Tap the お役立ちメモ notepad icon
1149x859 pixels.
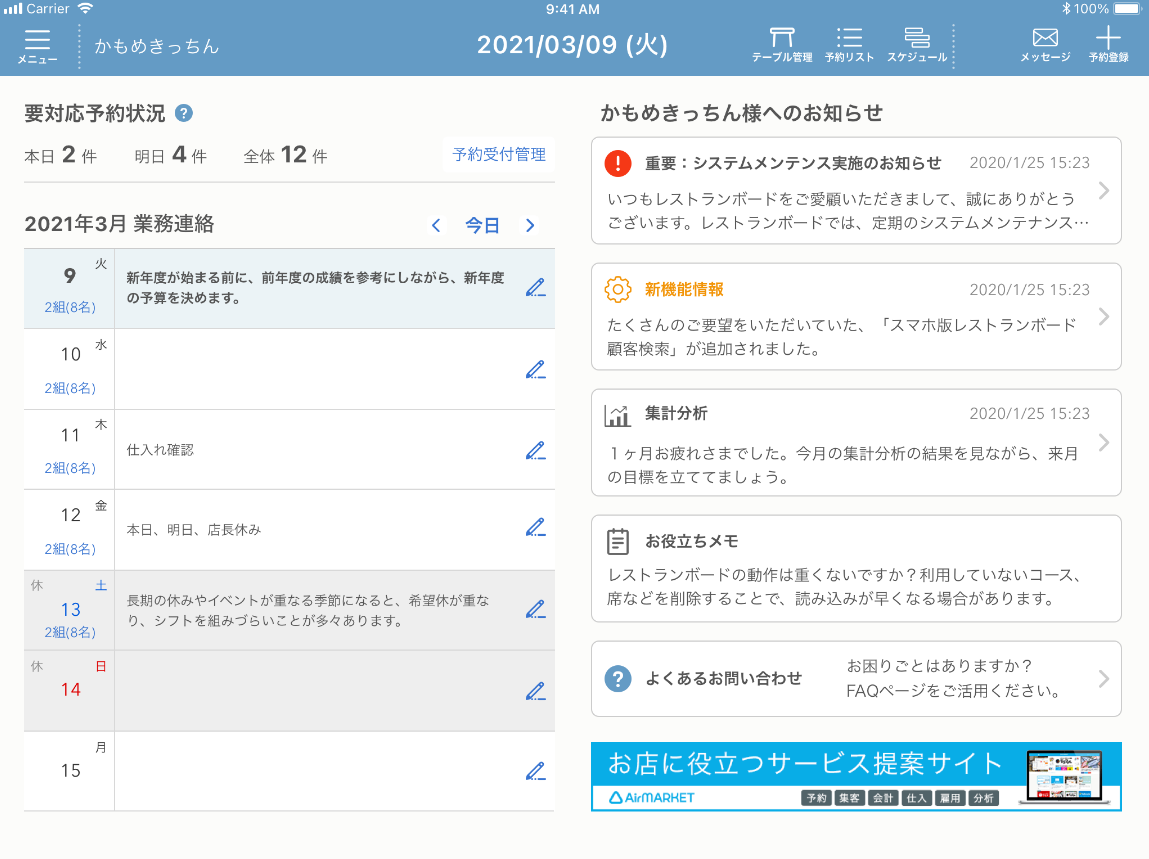point(618,542)
